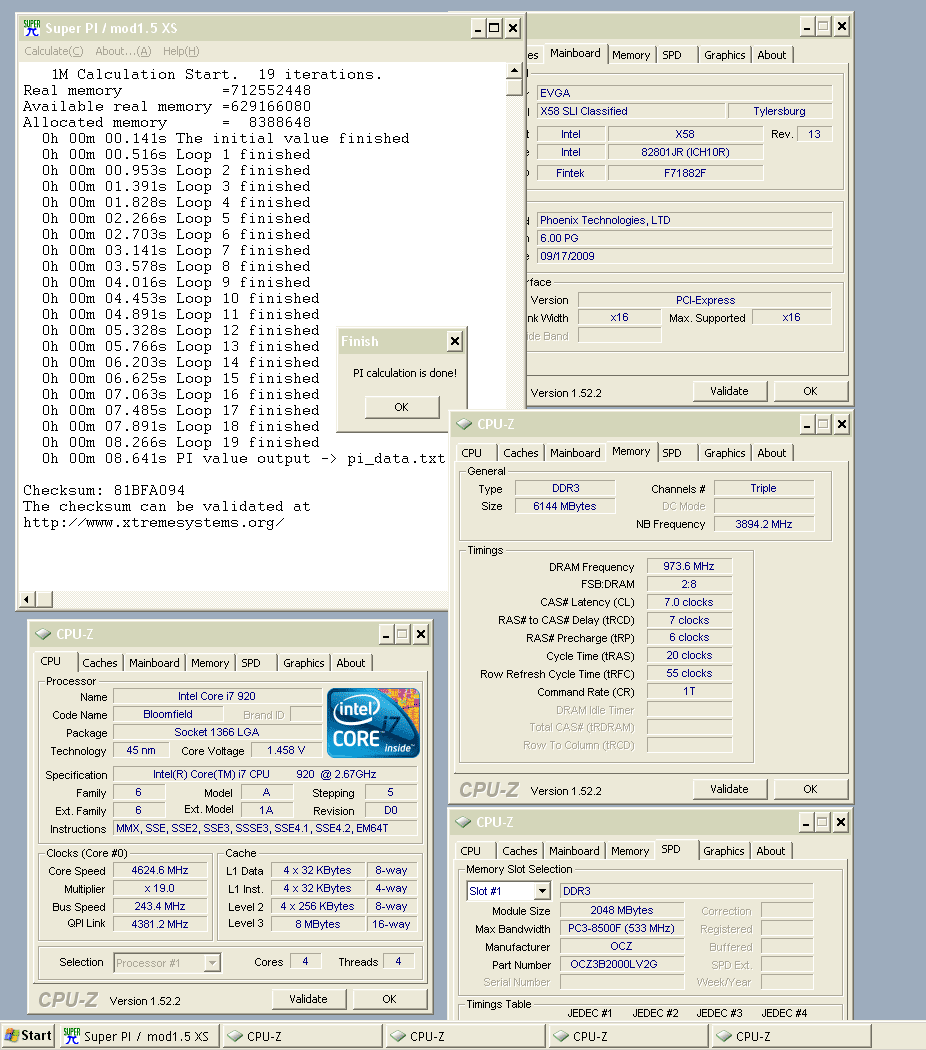
Task: Open the Windows Start button
Action: (27, 1036)
